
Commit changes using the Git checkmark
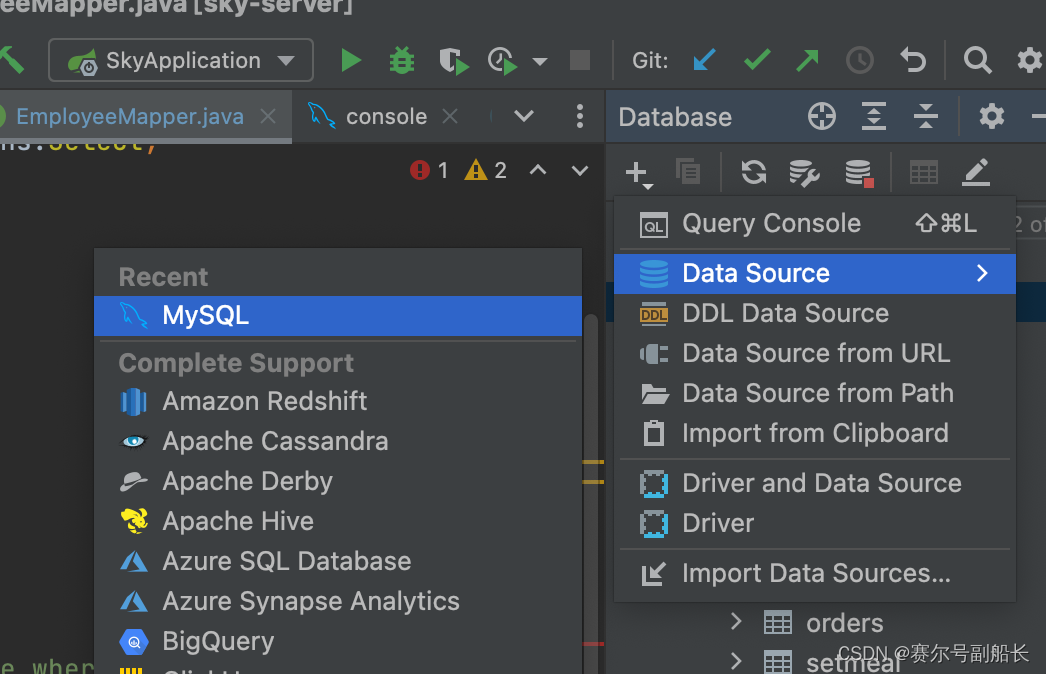(757, 60)
